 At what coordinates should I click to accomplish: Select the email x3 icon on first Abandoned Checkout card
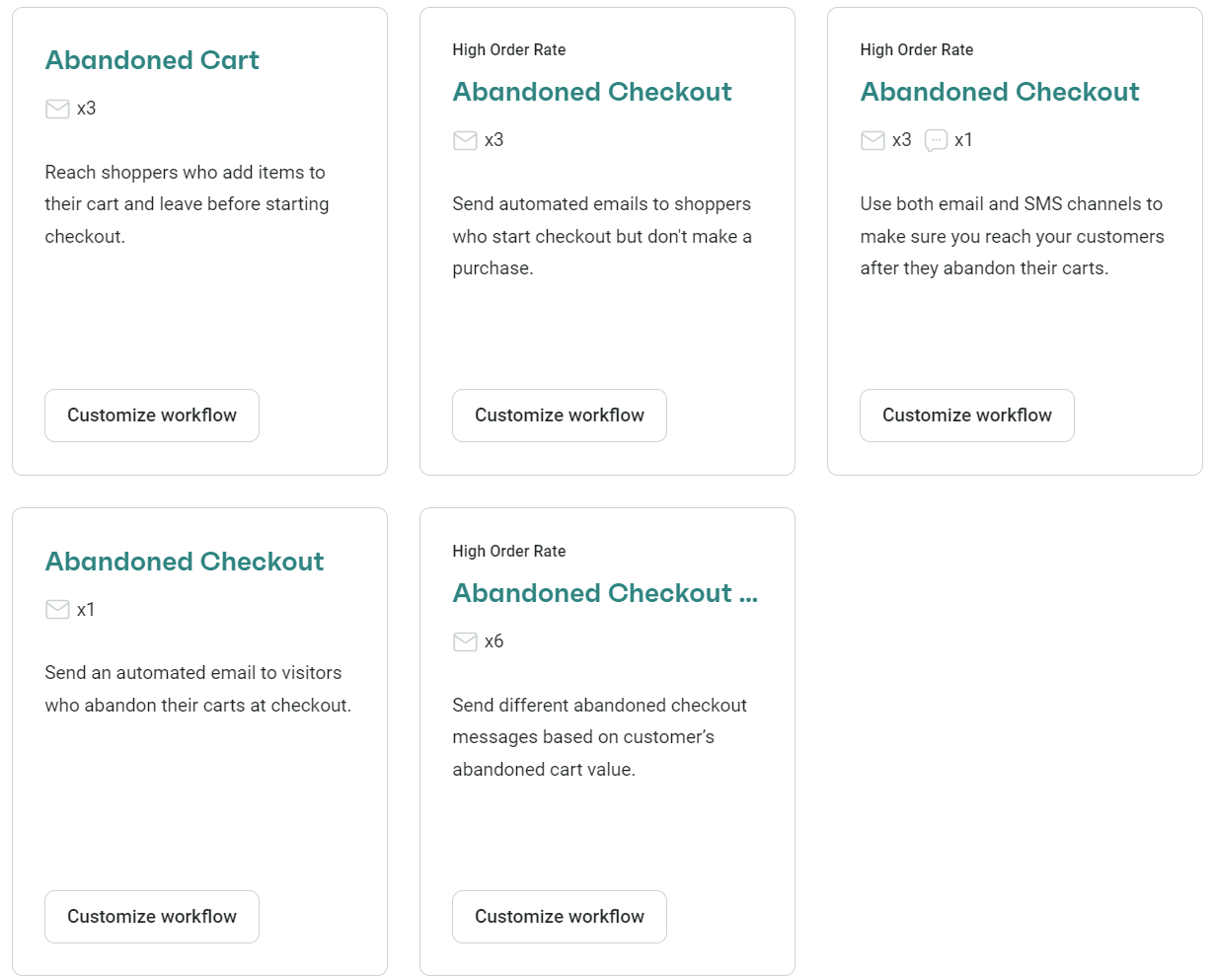tap(465, 140)
